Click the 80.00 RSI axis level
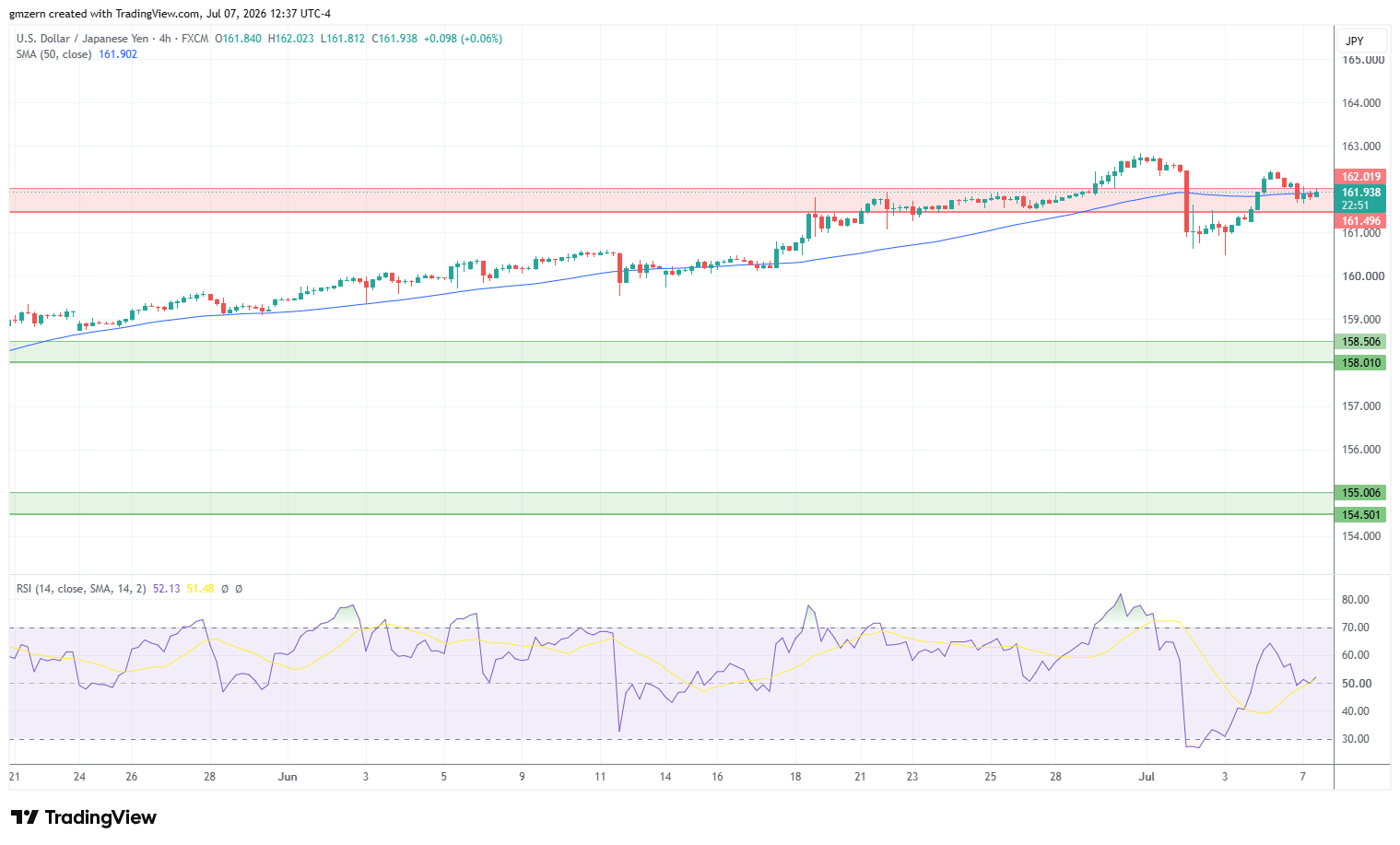This screenshot has width=1400, height=845. (1355, 600)
